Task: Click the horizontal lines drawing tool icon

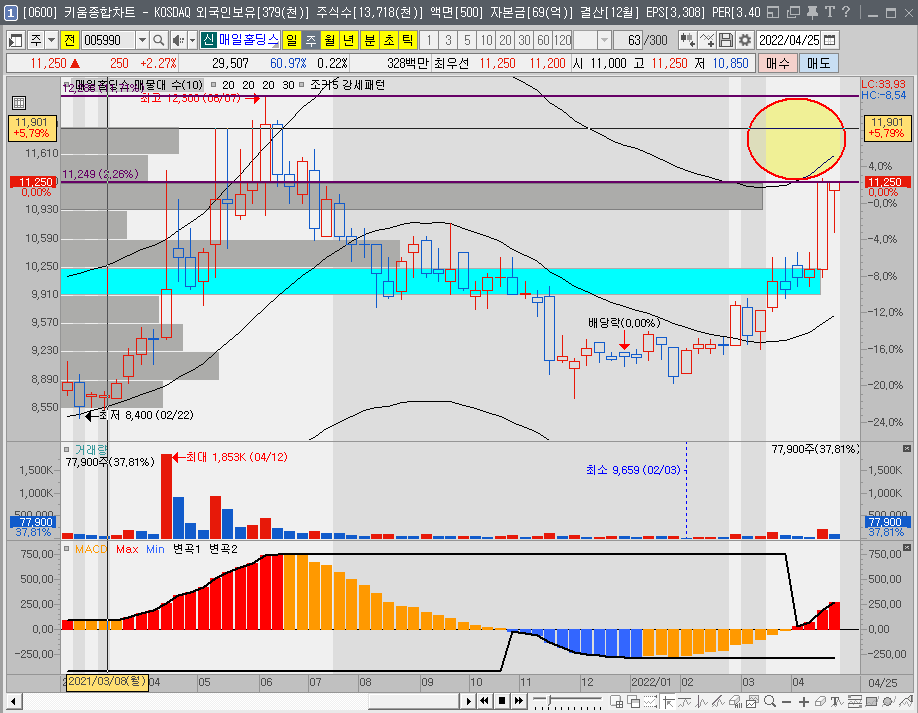Action: tap(855, 701)
